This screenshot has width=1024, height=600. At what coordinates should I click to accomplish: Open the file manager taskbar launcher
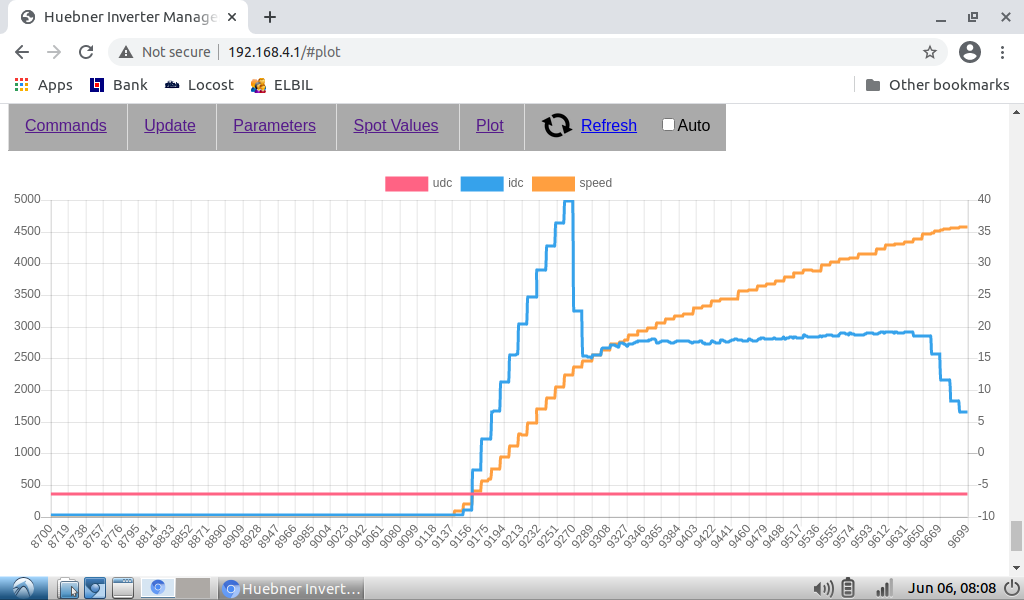(x=68, y=588)
